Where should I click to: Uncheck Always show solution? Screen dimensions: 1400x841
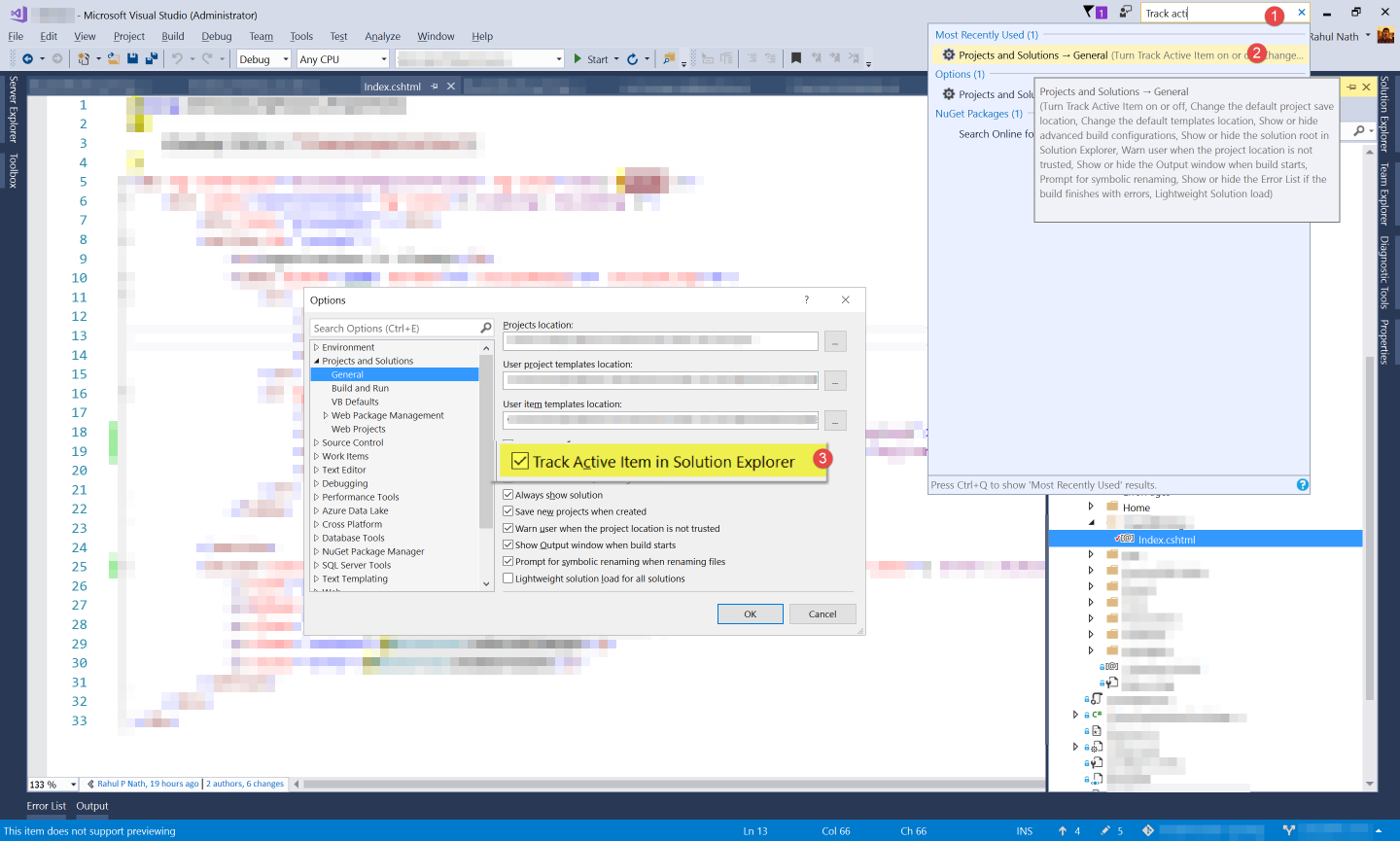coord(507,495)
